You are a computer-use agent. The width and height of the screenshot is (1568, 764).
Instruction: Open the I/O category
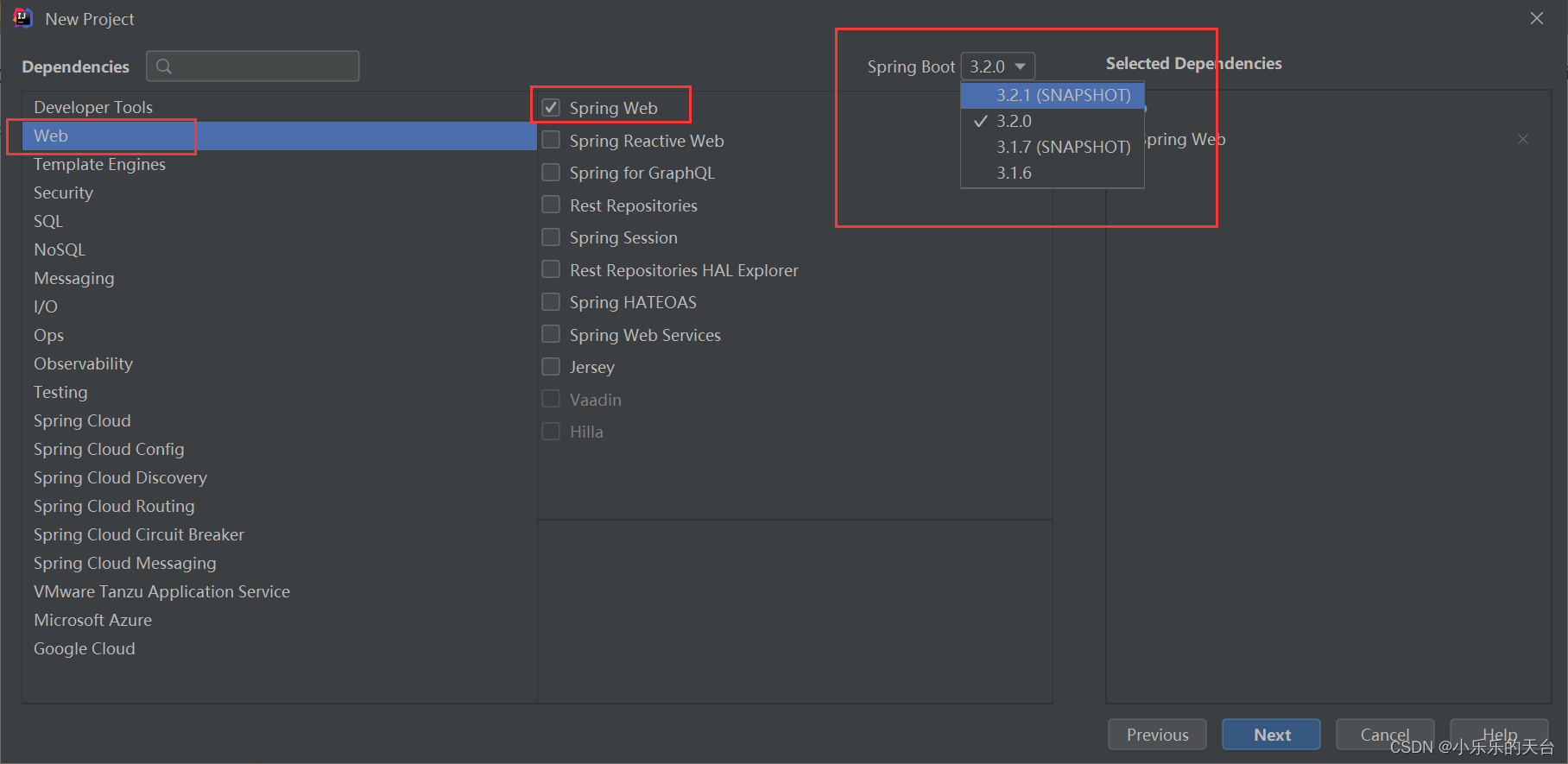(x=279, y=306)
